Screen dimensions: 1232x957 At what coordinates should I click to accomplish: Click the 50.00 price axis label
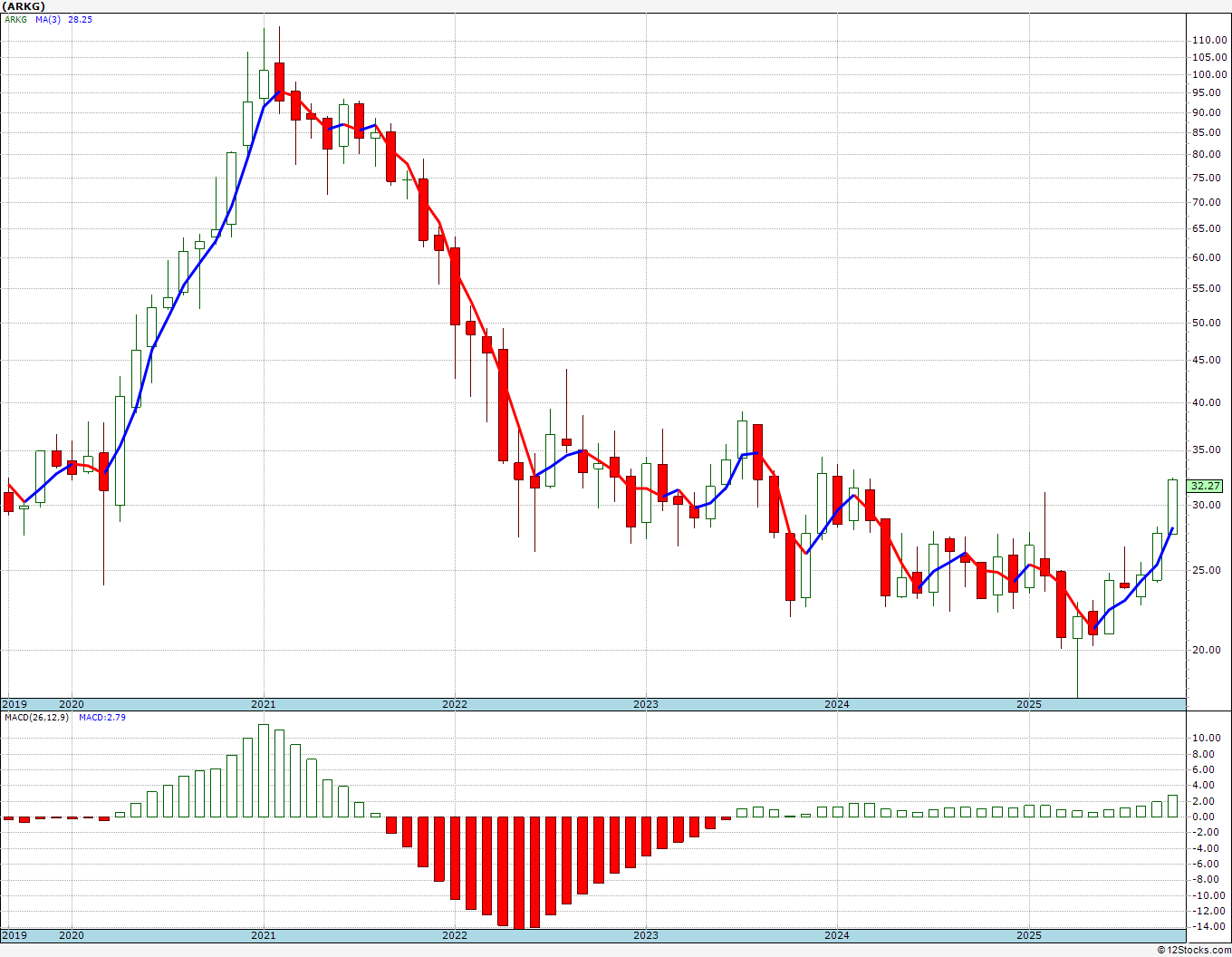[x=1206, y=324]
